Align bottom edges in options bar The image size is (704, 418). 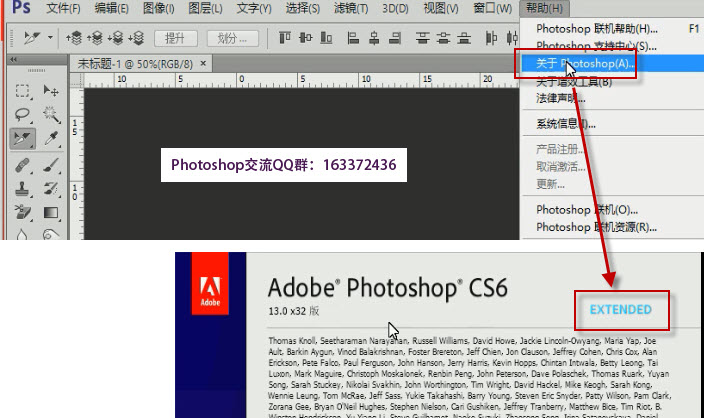pyautogui.click(x=326, y=38)
